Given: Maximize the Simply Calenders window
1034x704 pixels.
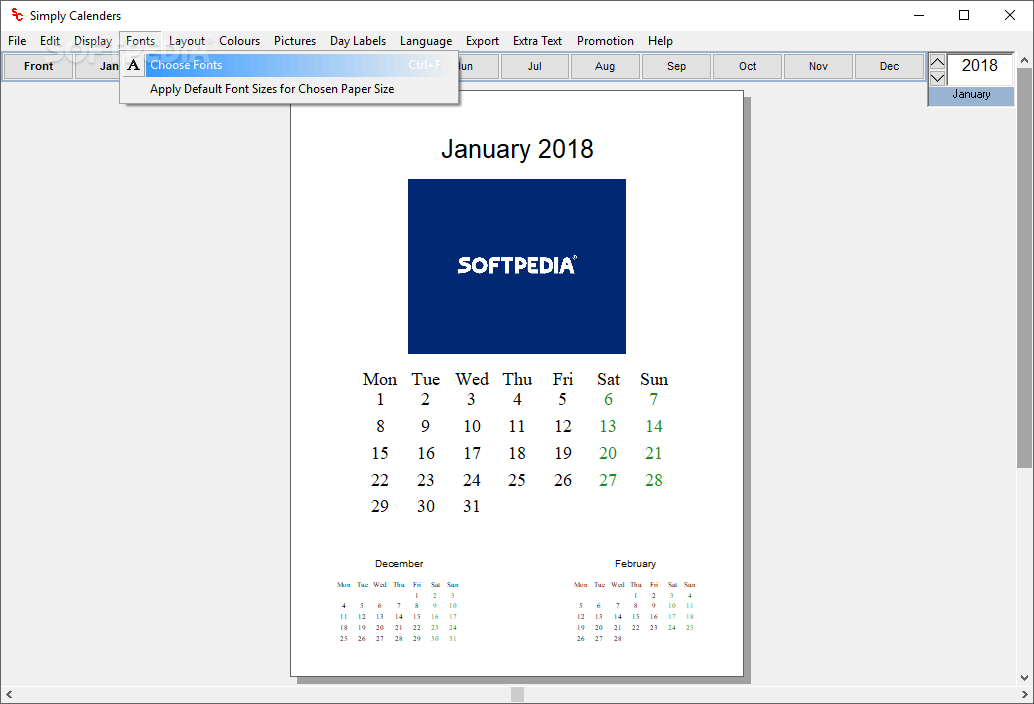Looking at the screenshot, I should tap(964, 15).
